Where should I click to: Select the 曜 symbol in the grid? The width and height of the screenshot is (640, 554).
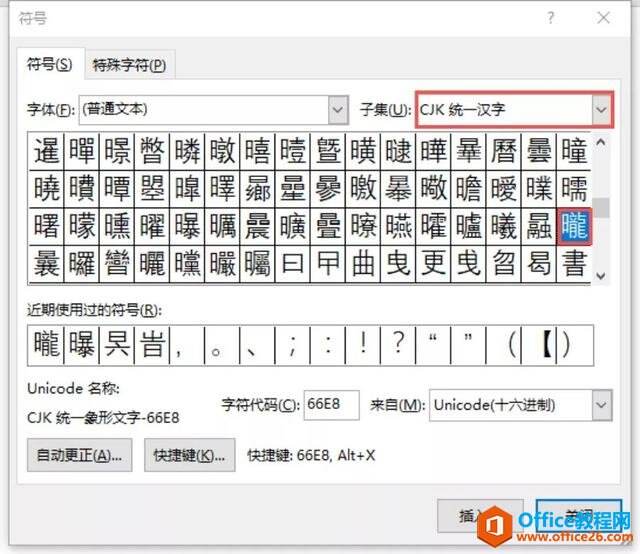point(152,227)
